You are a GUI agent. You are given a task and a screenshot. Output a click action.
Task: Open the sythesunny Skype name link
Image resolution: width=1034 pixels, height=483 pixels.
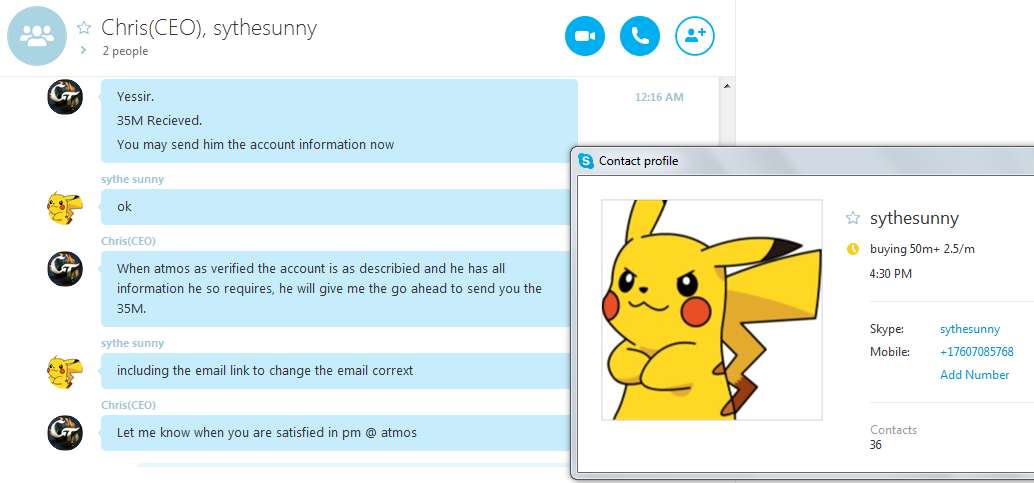(x=969, y=329)
